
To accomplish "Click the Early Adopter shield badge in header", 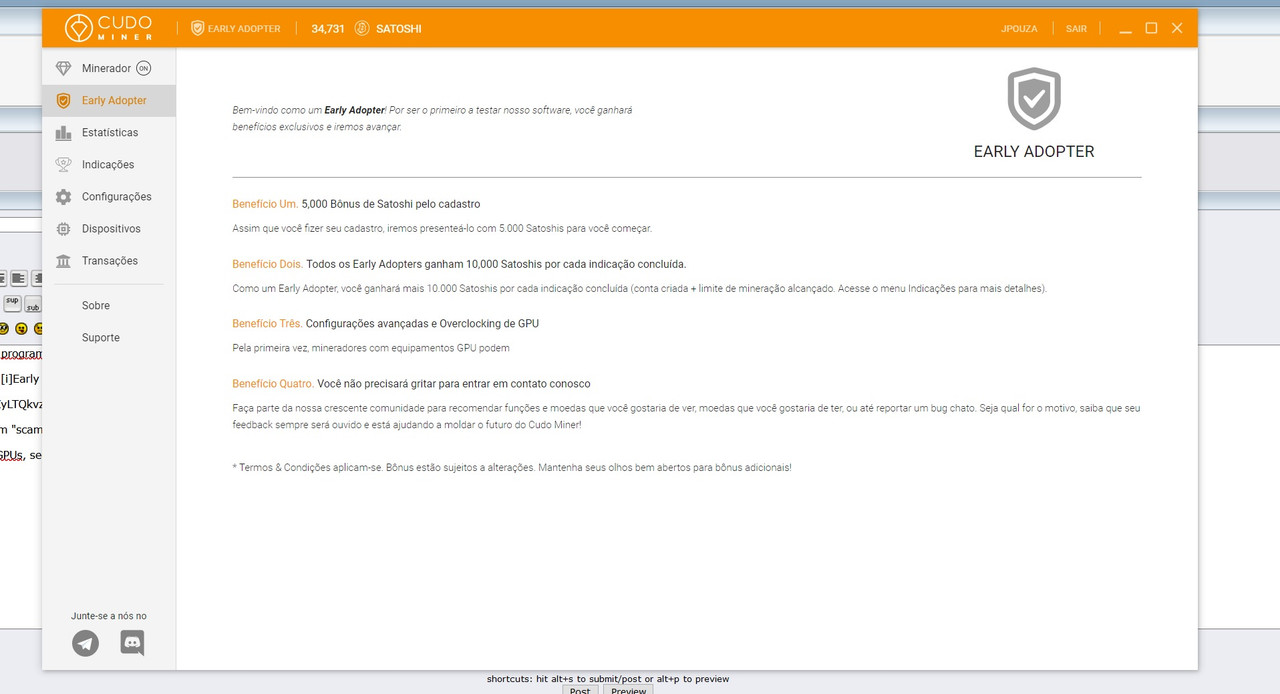I will (x=197, y=28).
